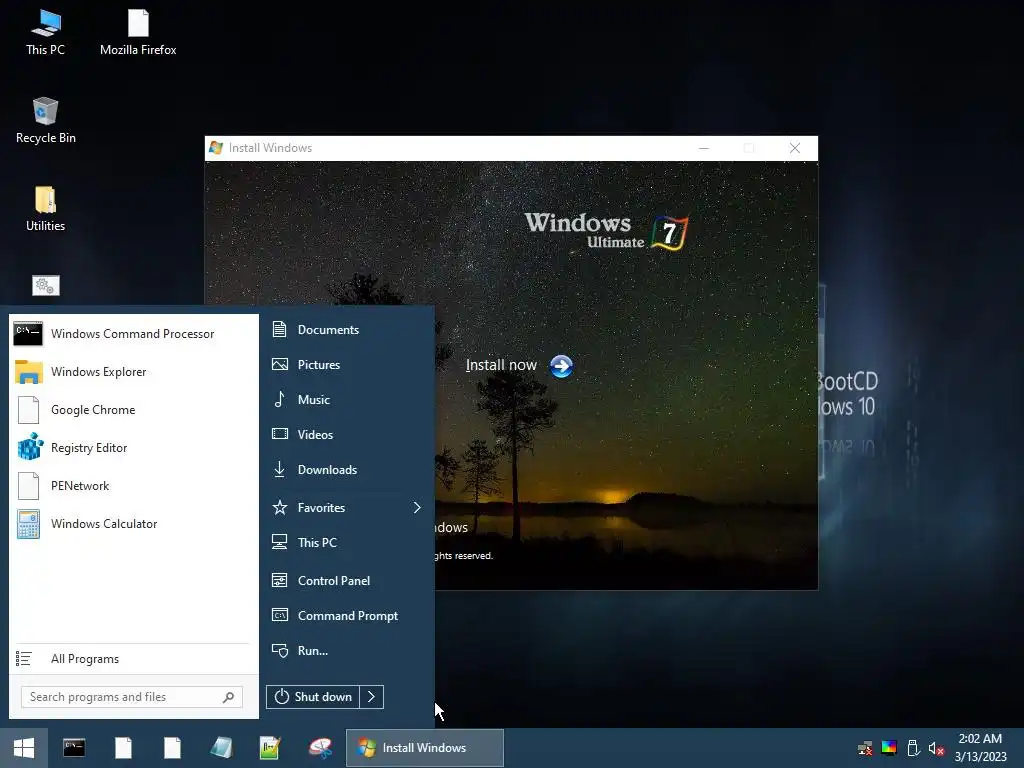Click the colorful display tray icon
1024x768 pixels.
point(889,748)
